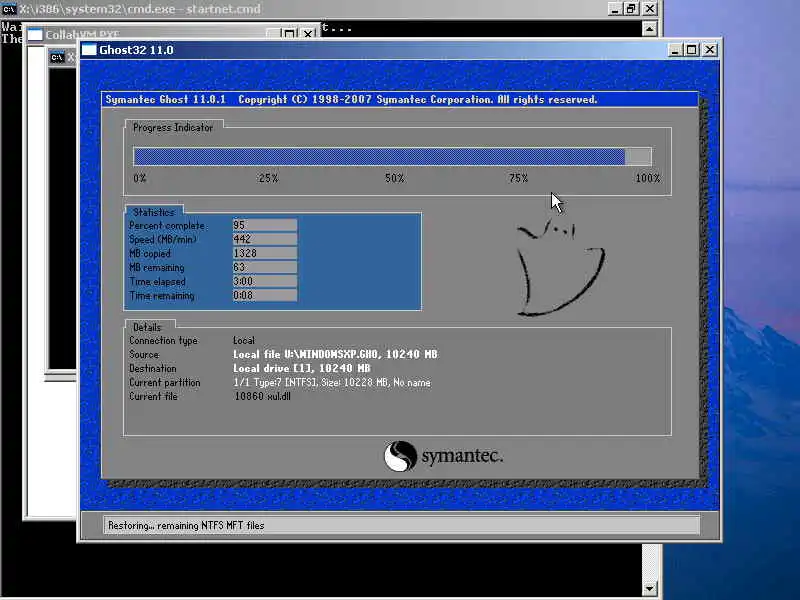
Task: Click the Connection type value Local
Action: pos(244,340)
